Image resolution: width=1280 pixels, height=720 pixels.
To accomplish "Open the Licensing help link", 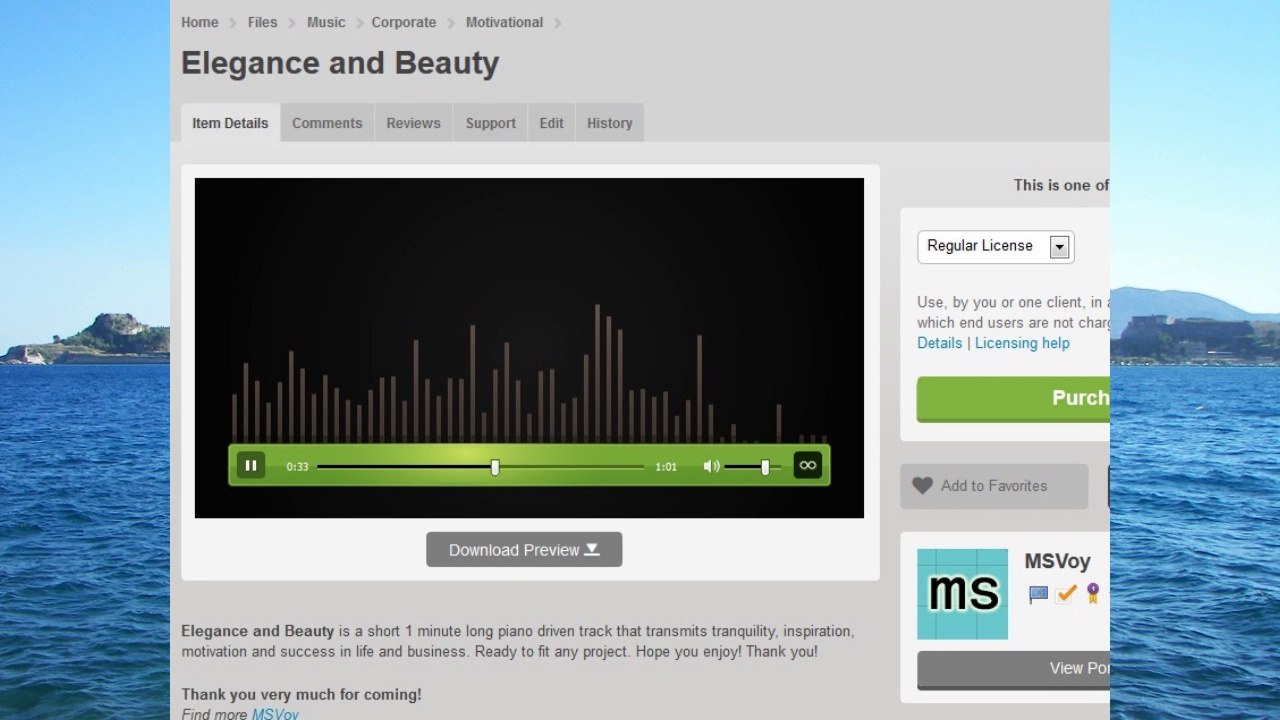I will point(1022,343).
